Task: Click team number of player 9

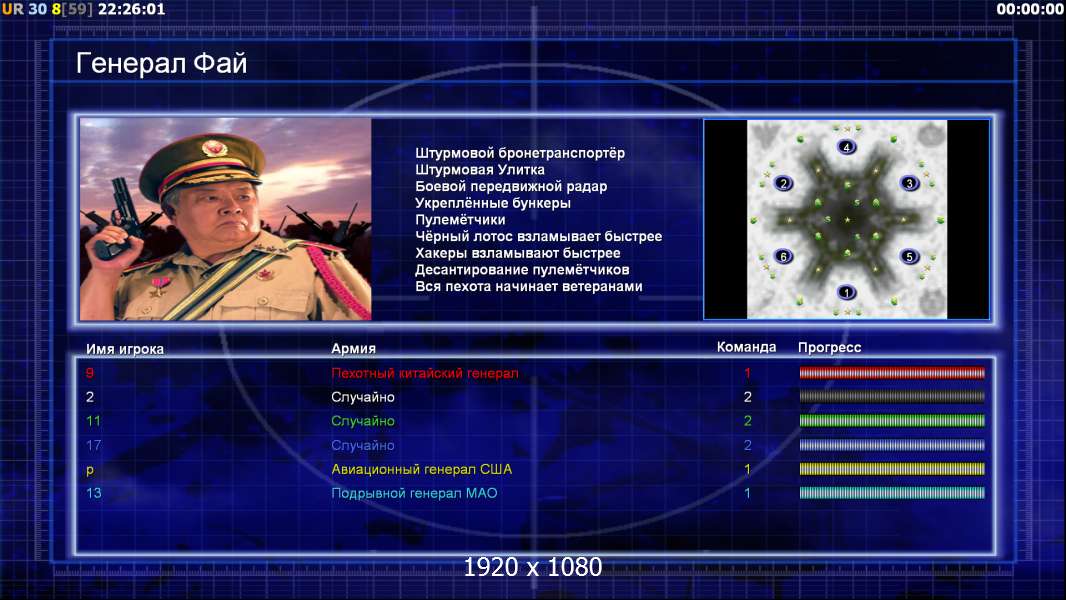Action: [747, 373]
